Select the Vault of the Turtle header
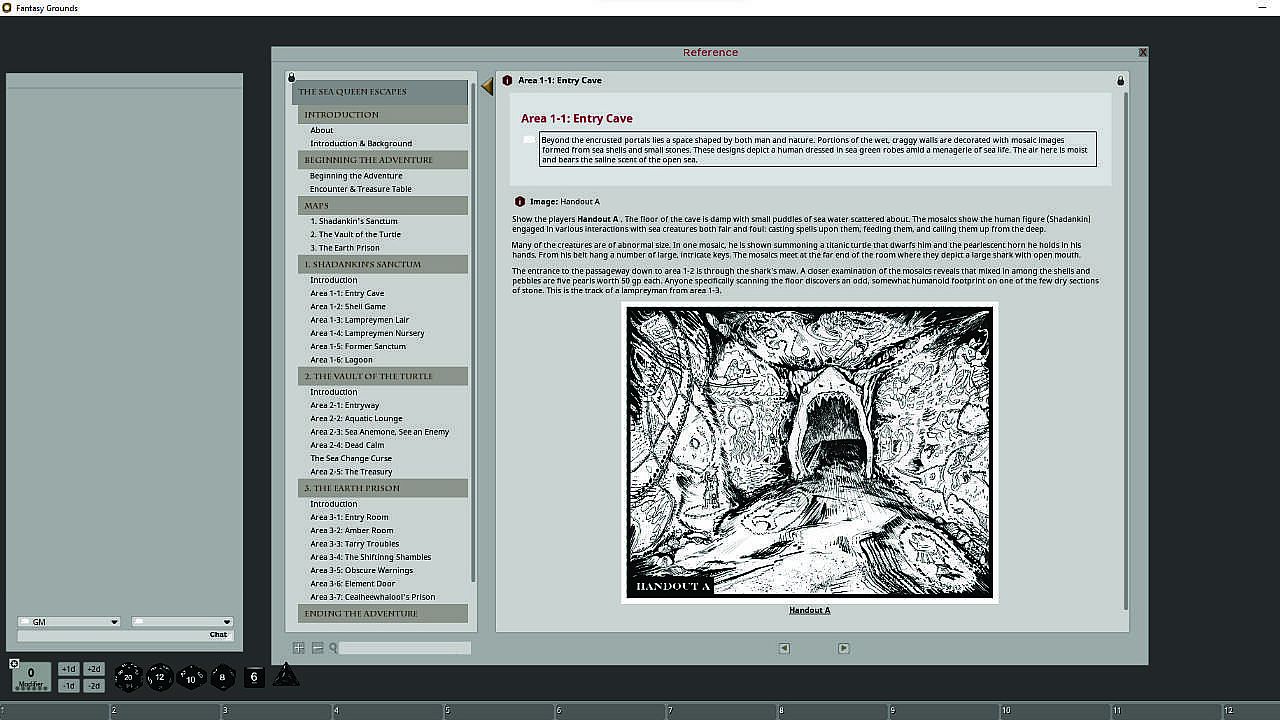This screenshot has height=720, width=1280. [382, 376]
